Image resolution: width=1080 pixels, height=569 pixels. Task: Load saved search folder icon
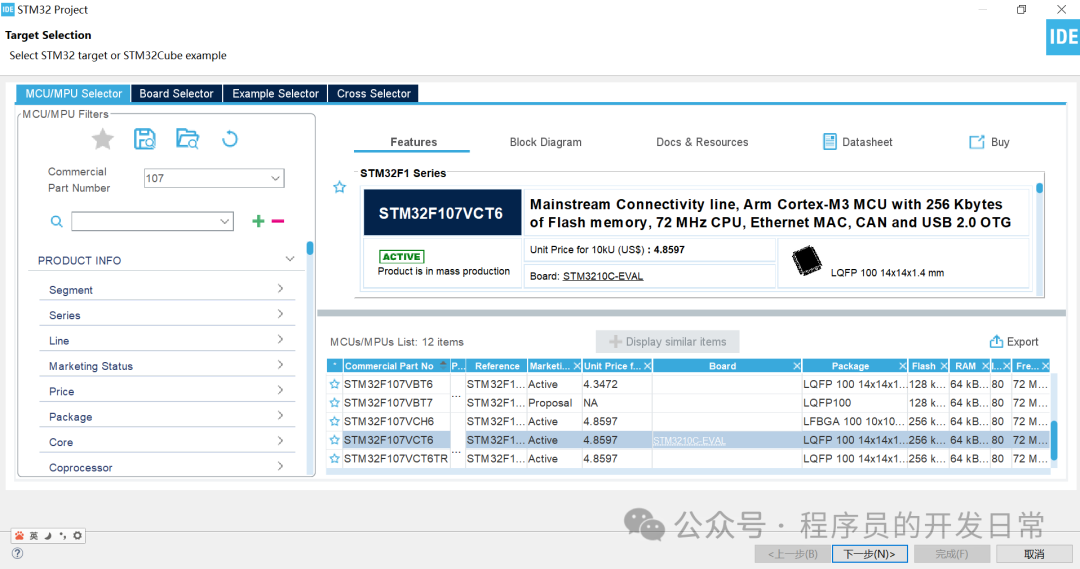[187, 139]
